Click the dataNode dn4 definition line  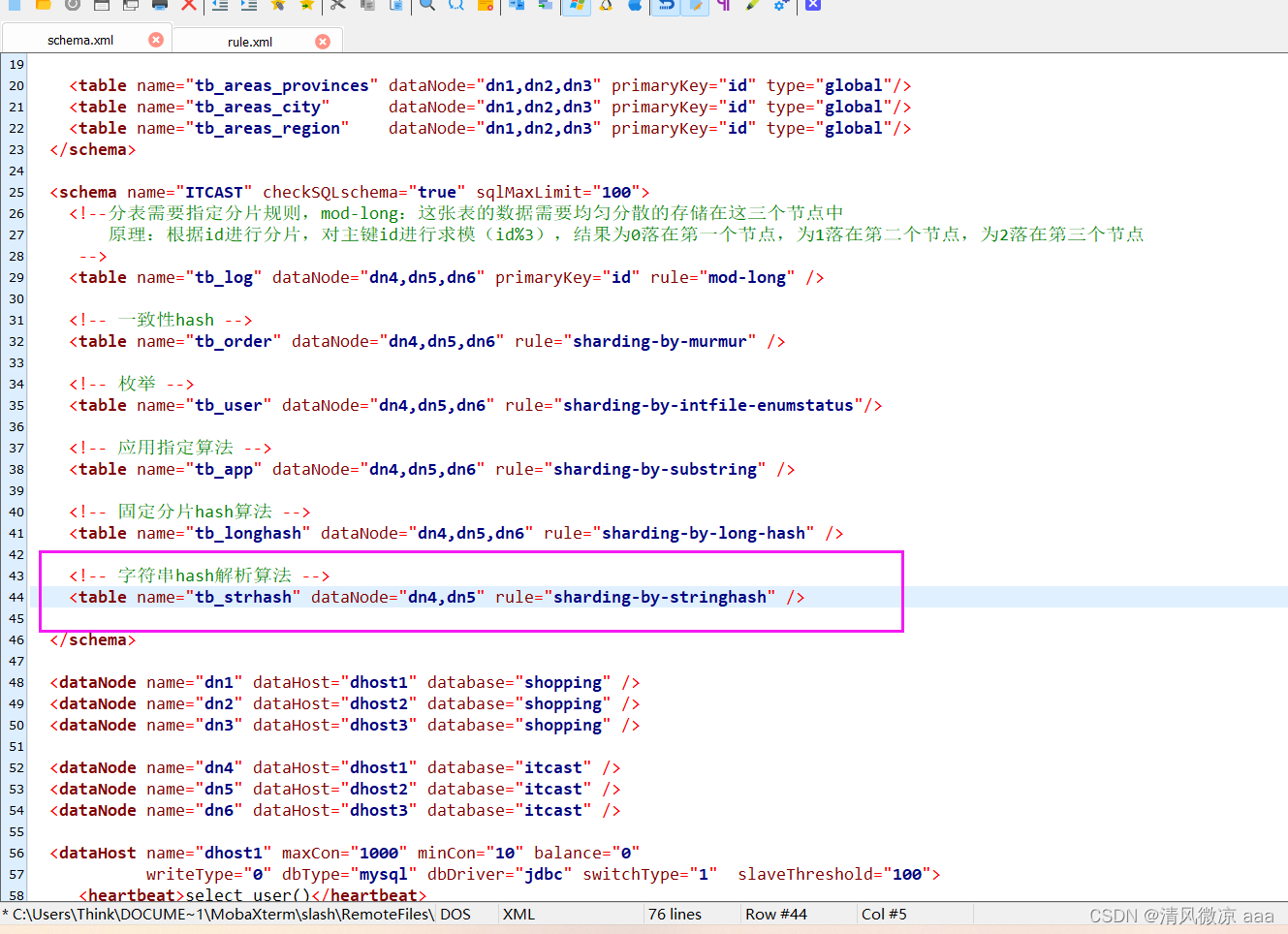[x=334, y=767]
